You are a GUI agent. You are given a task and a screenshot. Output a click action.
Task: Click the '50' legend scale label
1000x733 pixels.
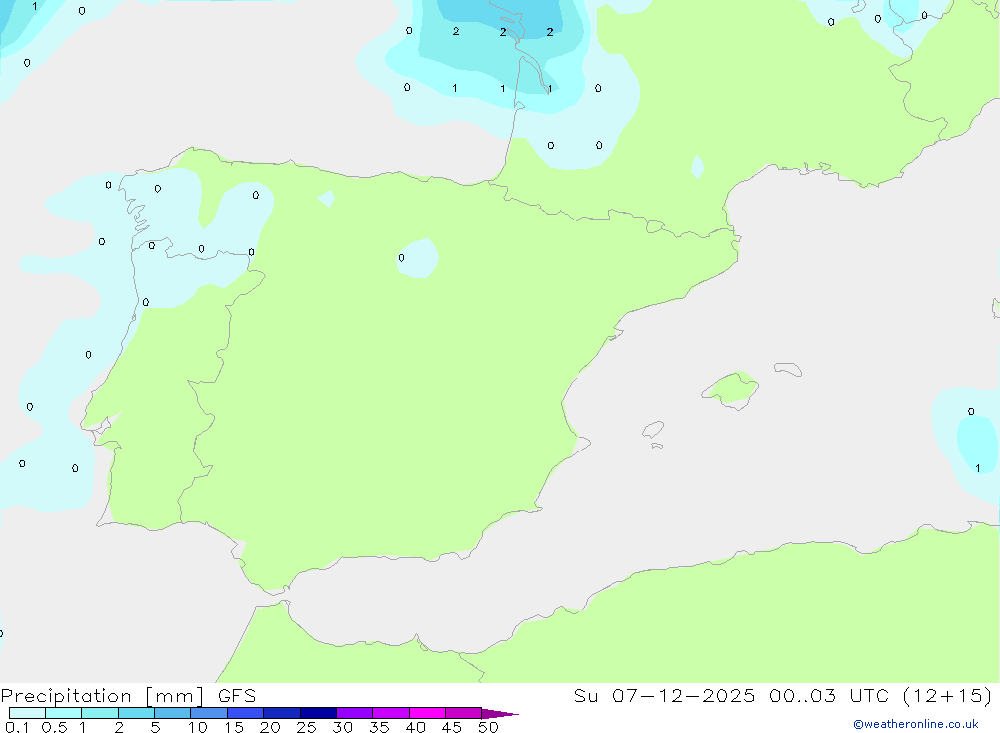click(x=488, y=727)
